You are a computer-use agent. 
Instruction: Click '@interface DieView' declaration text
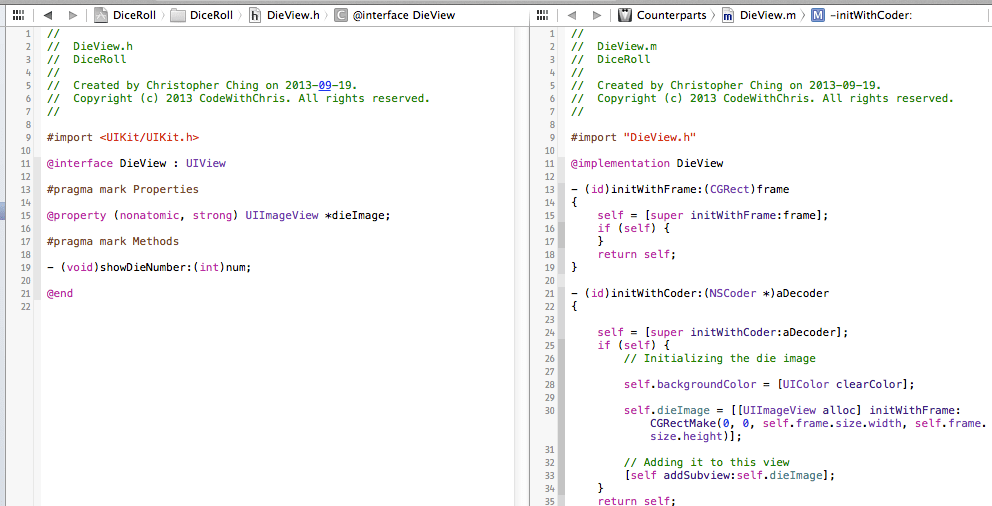[106, 163]
